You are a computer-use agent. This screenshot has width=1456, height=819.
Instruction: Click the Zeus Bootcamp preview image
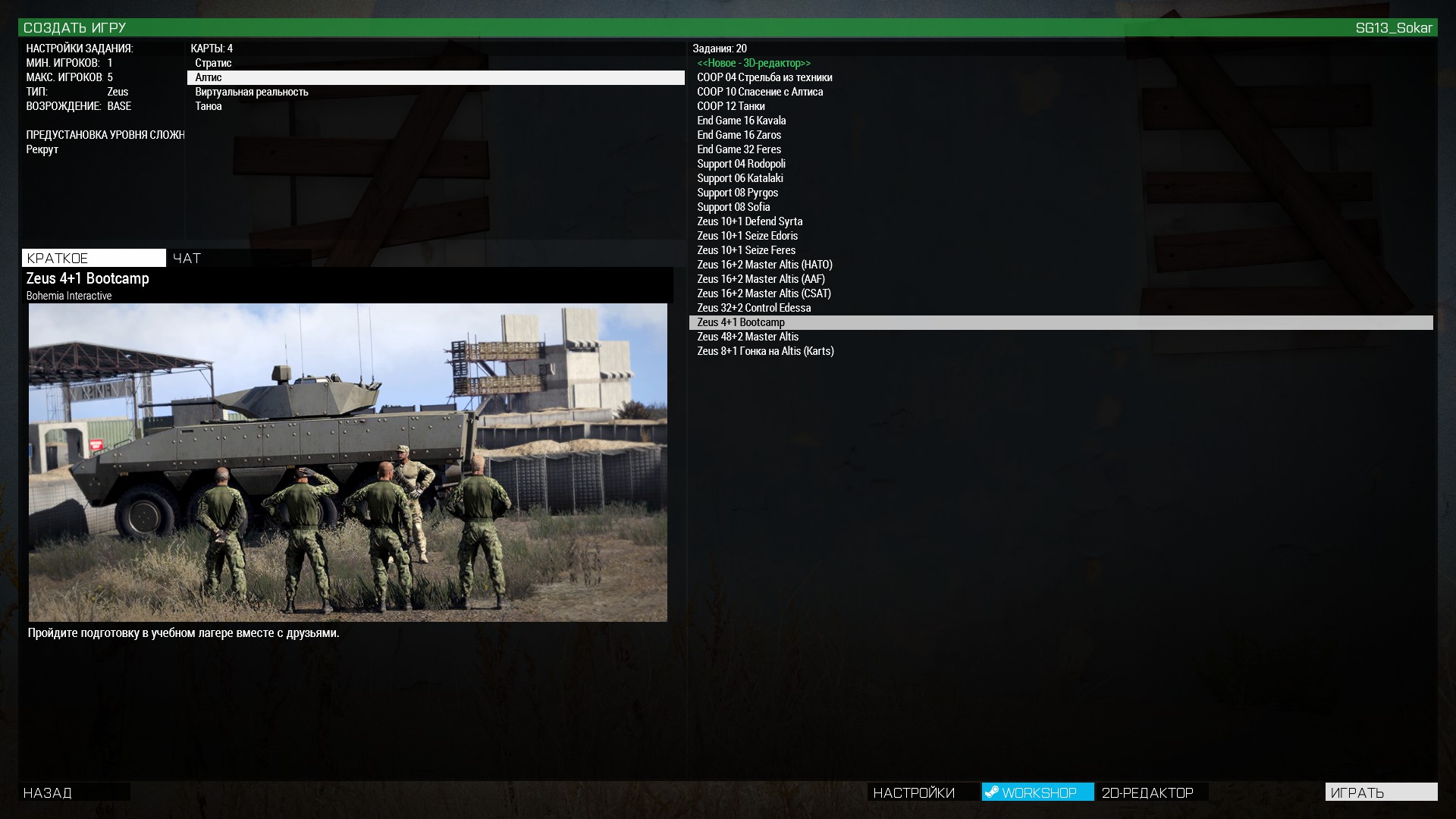pyautogui.click(x=348, y=463)
